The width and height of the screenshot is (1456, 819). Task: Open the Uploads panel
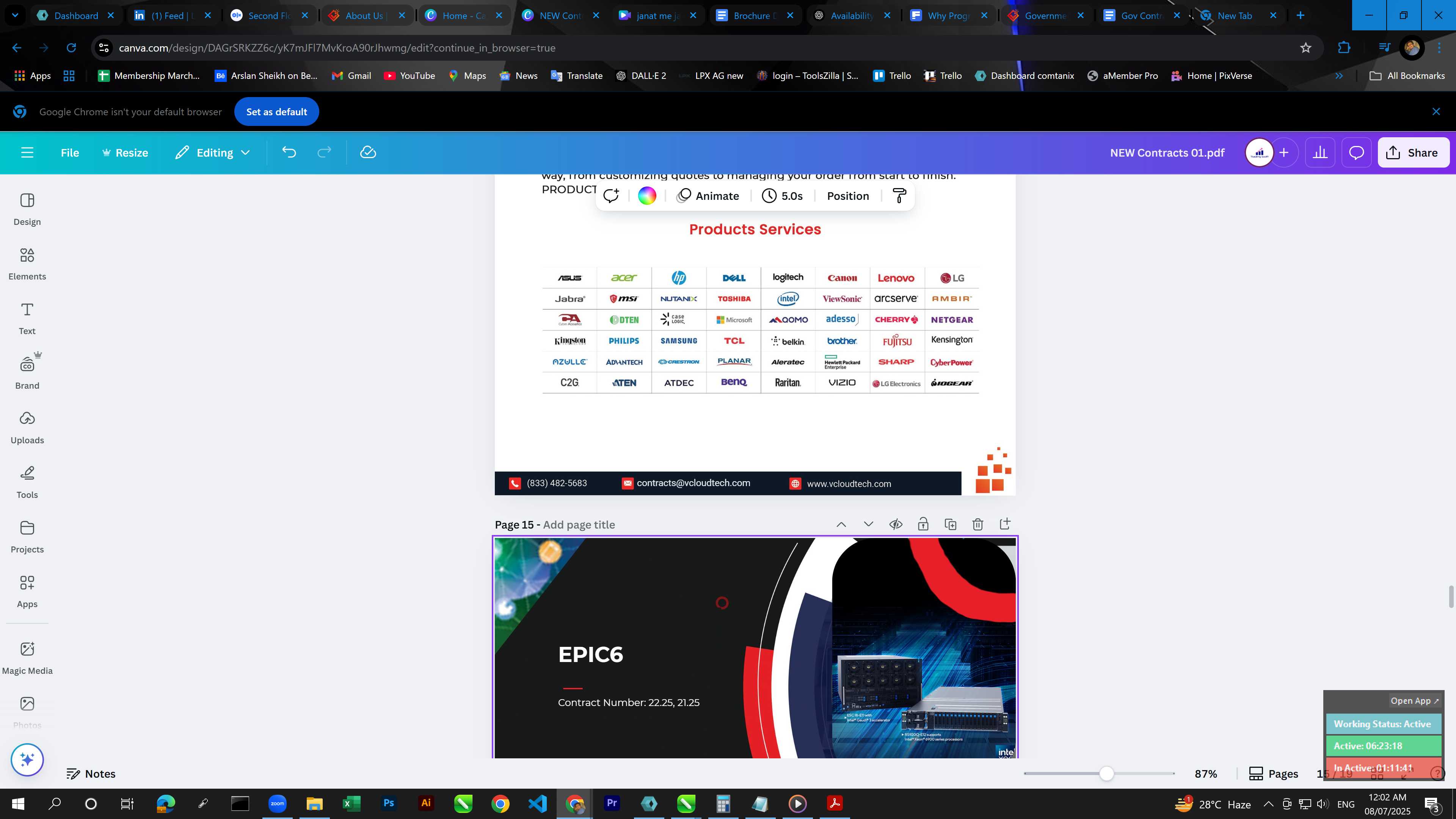pyautogui.click(x=27, y=428)
